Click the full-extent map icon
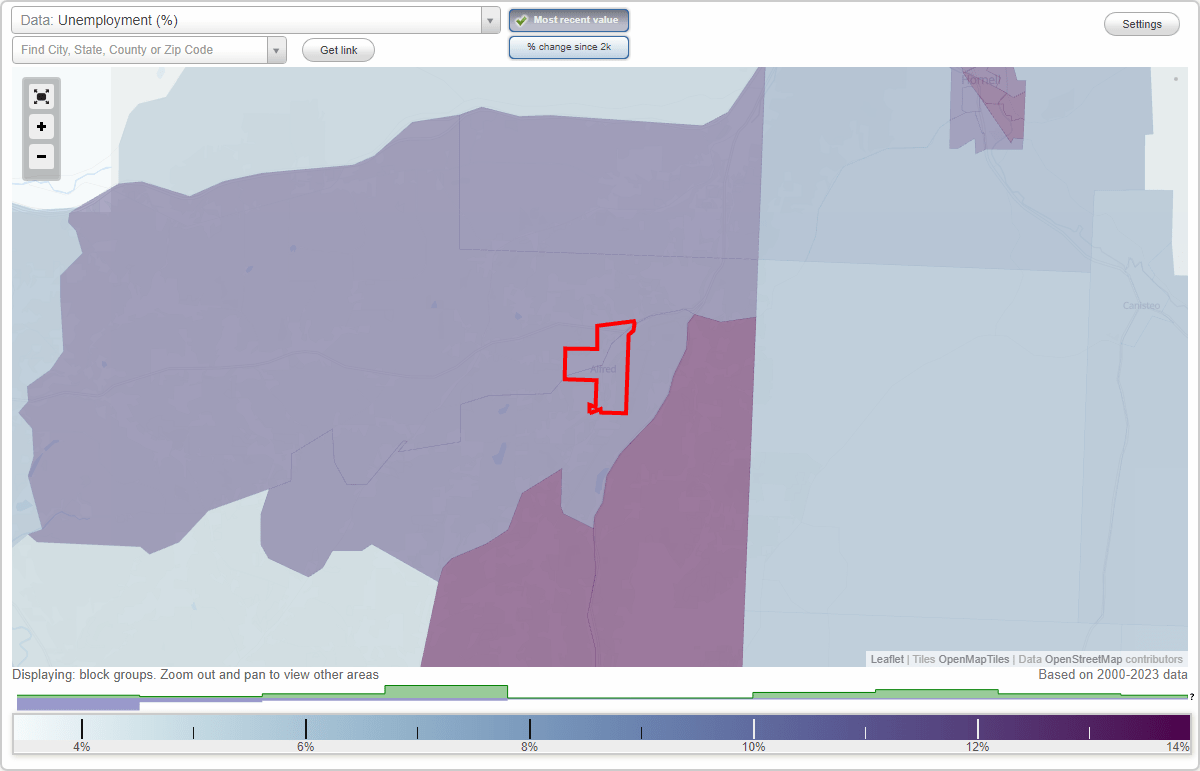The image size is (1200, 771). point(41,96)
